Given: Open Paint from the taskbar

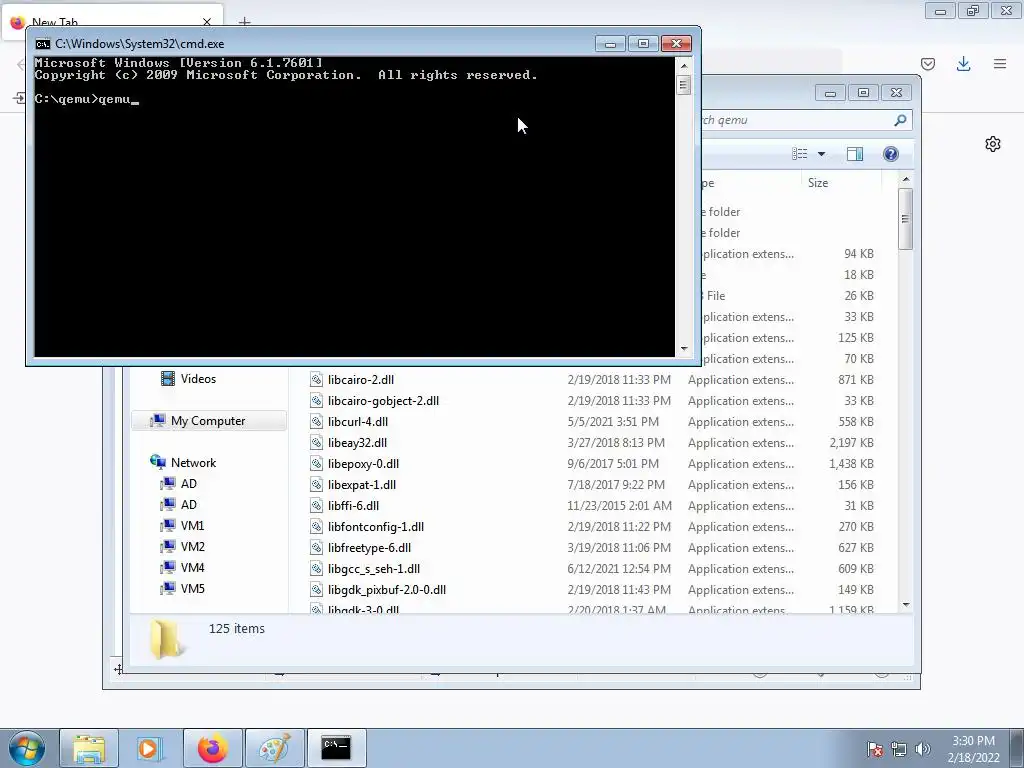Looking at the screenshot, I should pyautogui.click(x=274, y=748).
